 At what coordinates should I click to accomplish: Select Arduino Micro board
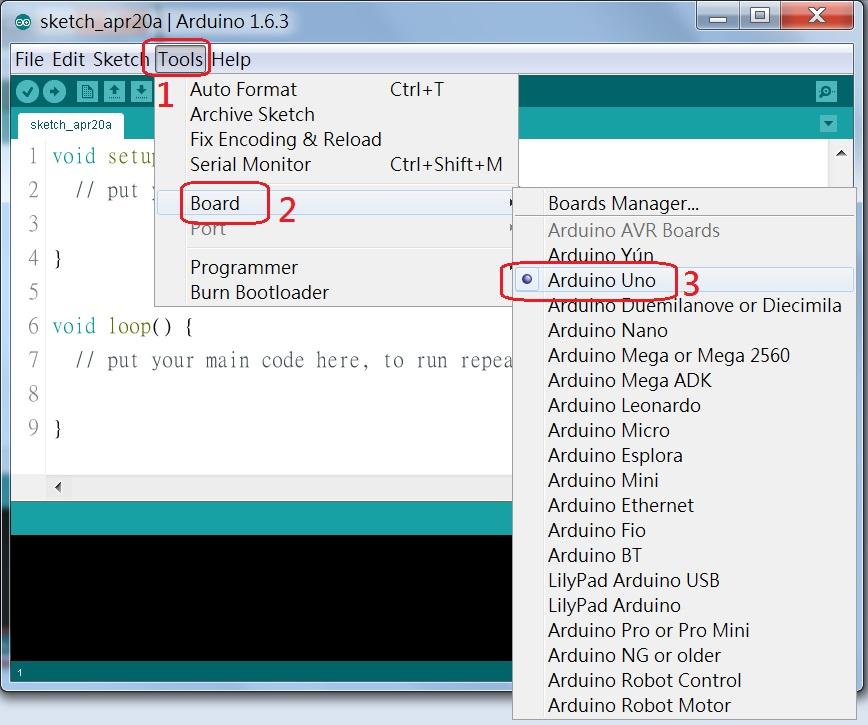(685, 430)
